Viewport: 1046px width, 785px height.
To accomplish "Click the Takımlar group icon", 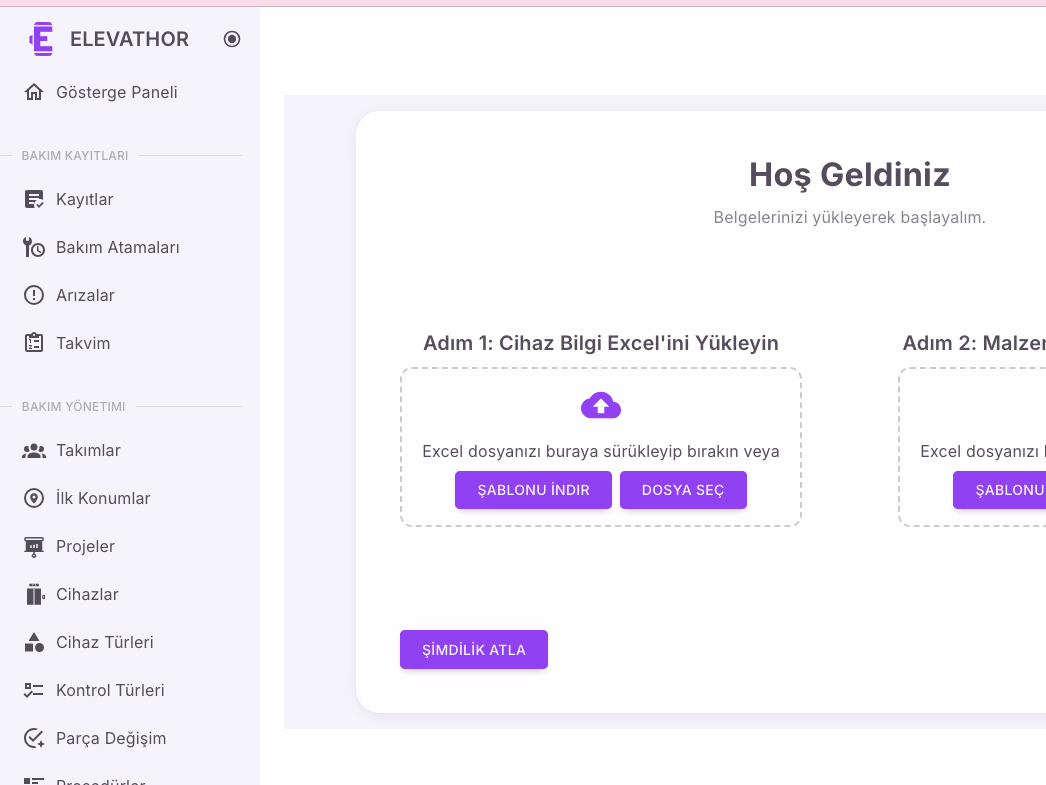I will click(34, 451).
